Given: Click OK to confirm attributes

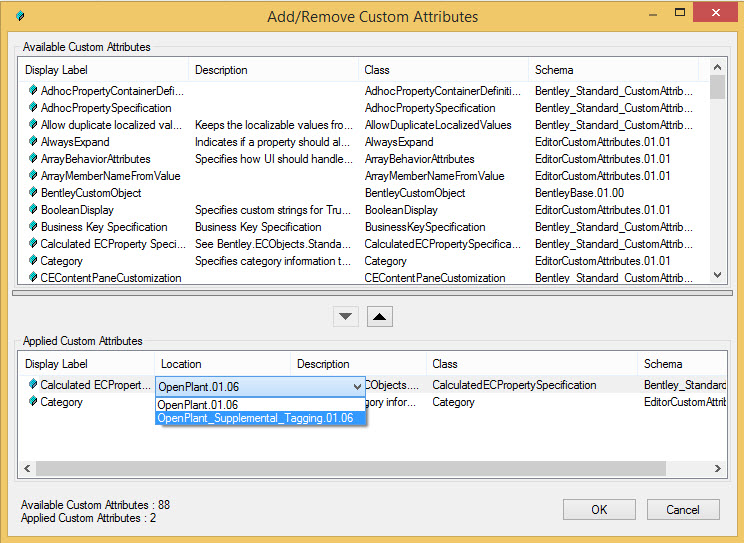Looking at the screenshot, I should coord(599,509).
